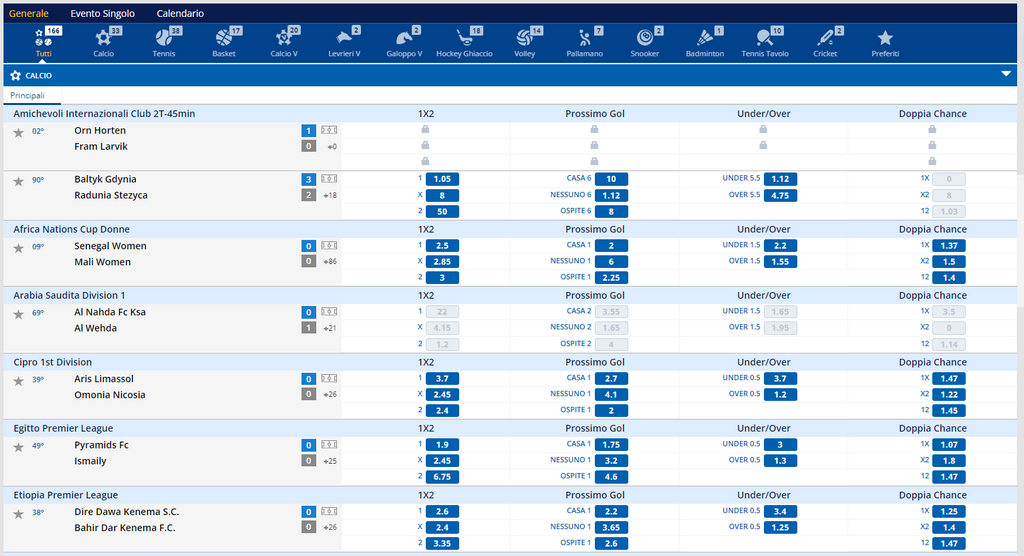Favorite the Senegal Women match star
1024x556 pixels.
[x=18, y=248]
